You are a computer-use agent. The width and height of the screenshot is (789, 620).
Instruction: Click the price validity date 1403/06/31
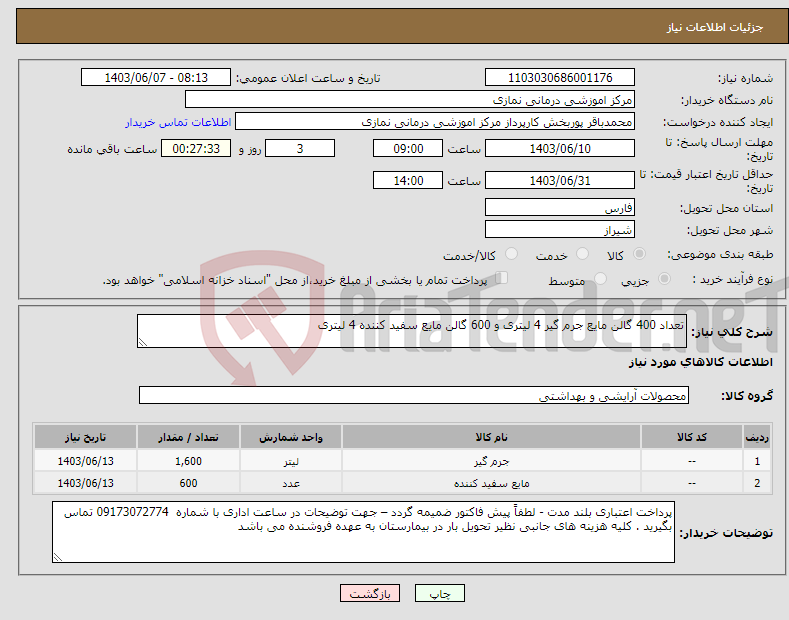[x=560, y=180]
